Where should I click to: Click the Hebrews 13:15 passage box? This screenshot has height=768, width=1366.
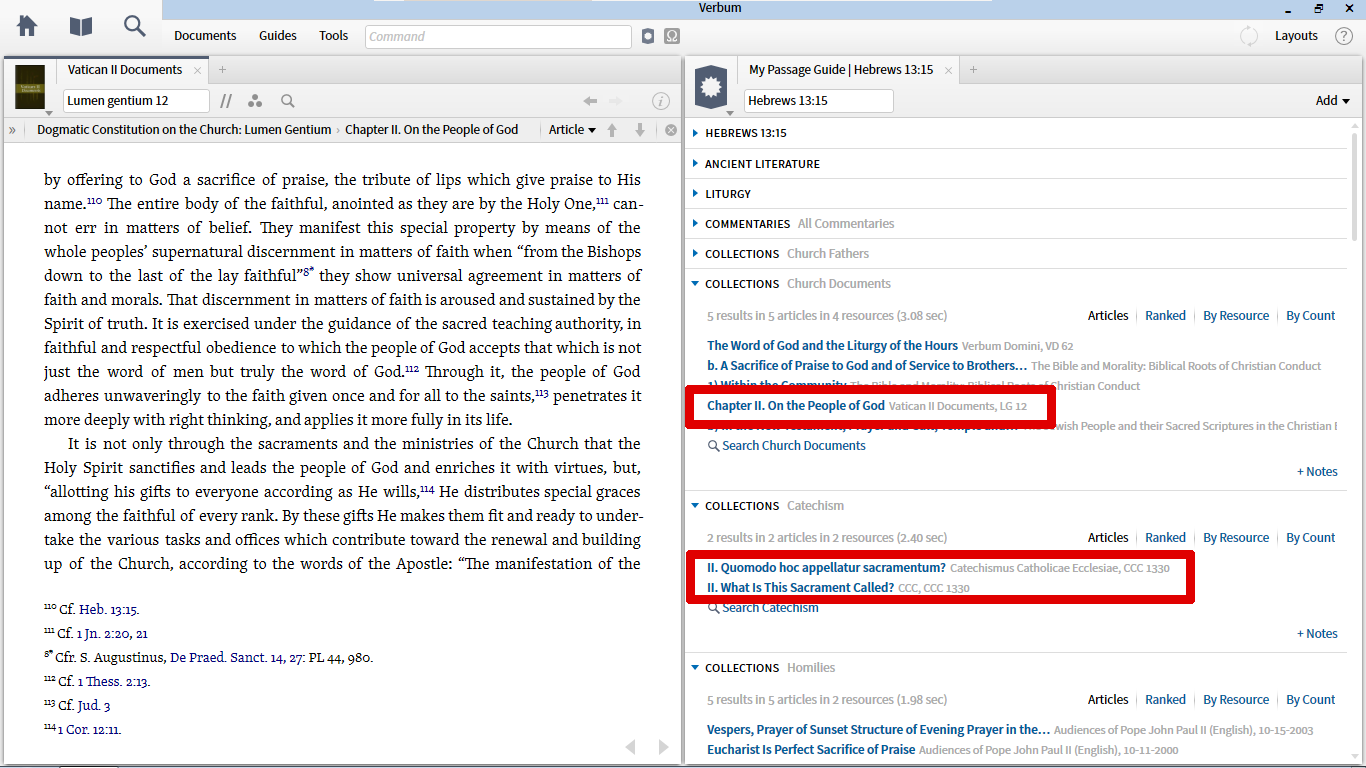(818, 101)
